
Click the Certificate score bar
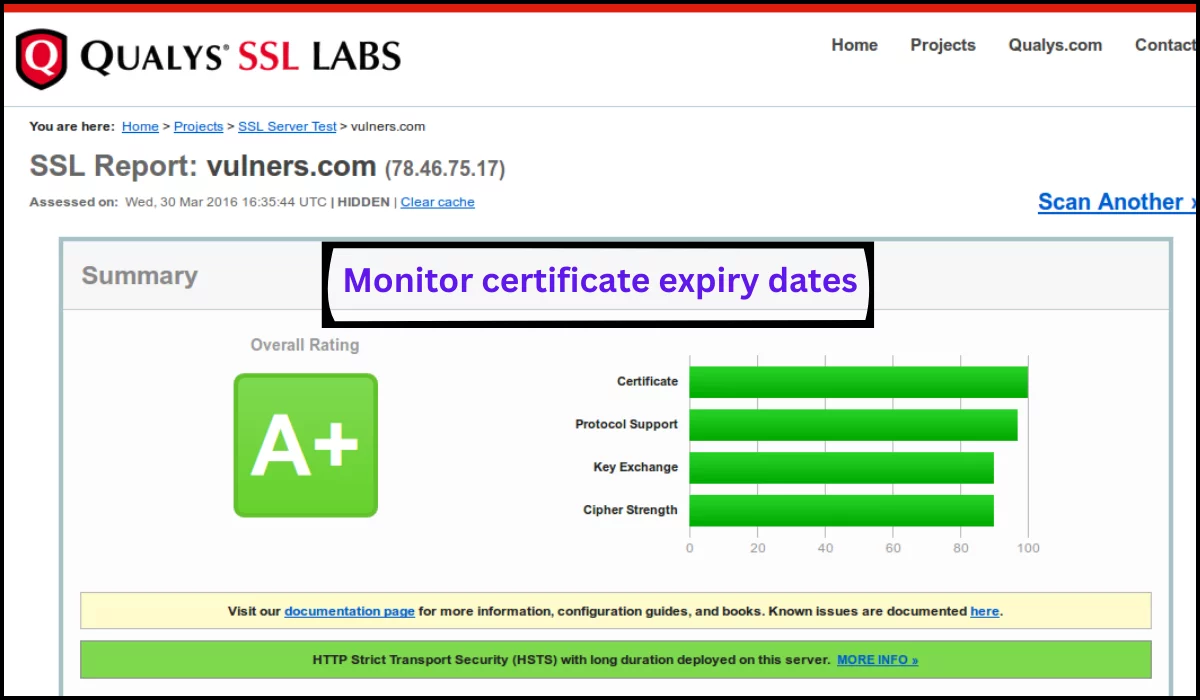[x=858, y=382]
